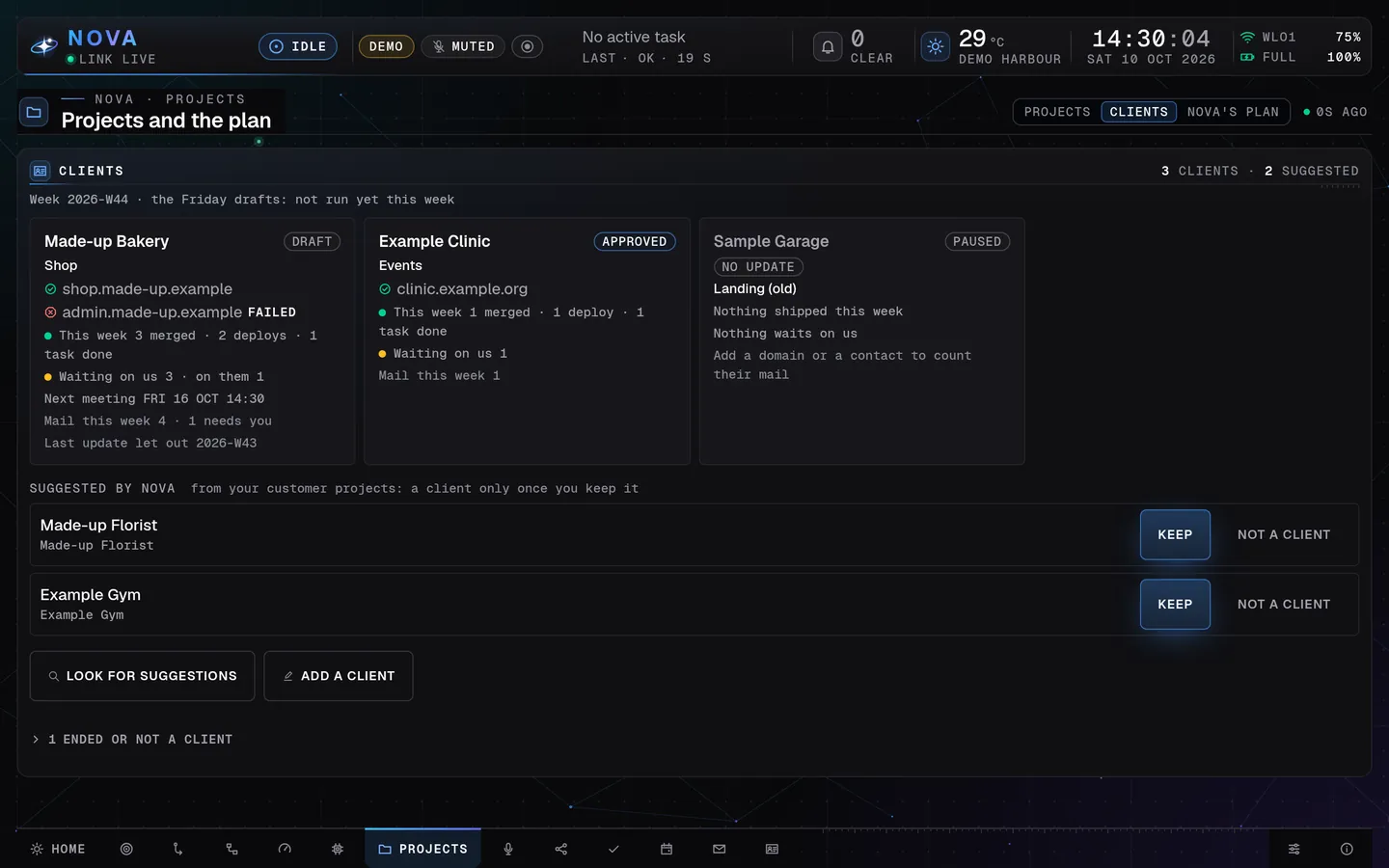Mark Example Gym as not a client
Screen dimensions: 1389x868
(x=1284, y=604)
